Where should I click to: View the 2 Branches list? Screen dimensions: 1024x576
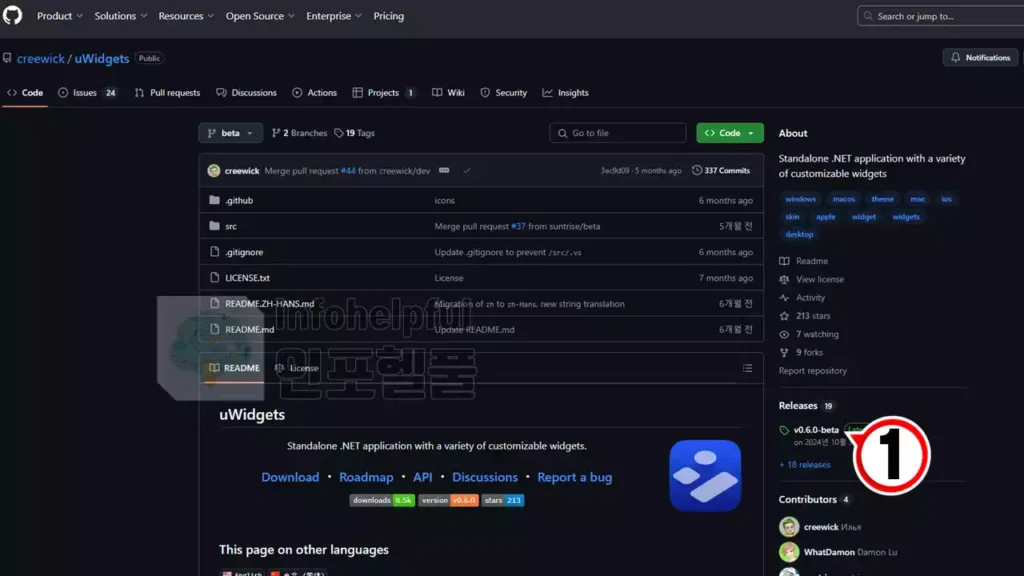tap(299, 133)
